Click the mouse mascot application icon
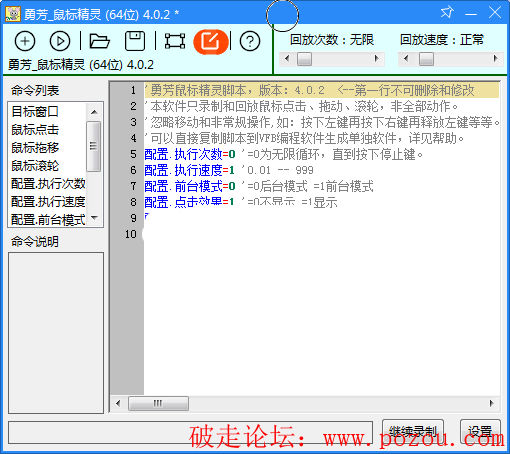Image resolution: width=510 pixels, height=454 pixels. click(x=13, y=14)
